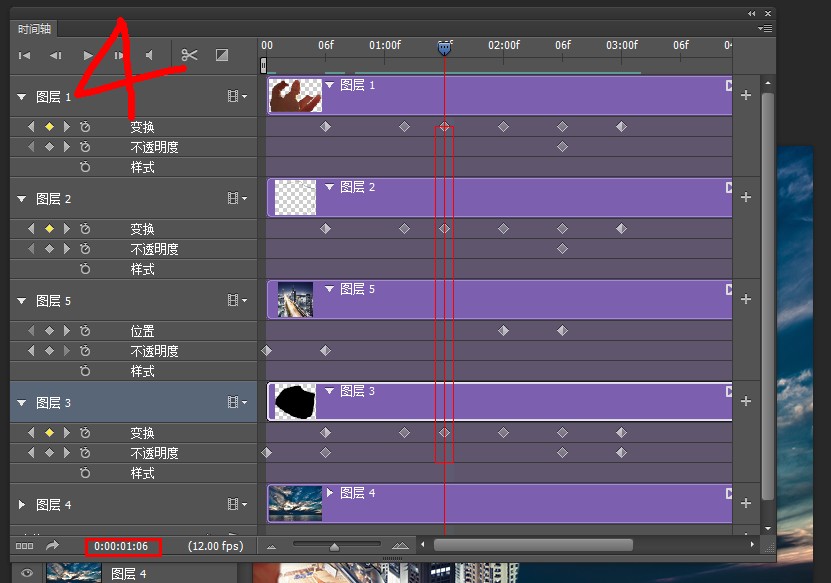The height and width of the screenshot is (583, 831).
Task: Select the 图层 1 hand clip thumbnail
Action: coord(296,95)
